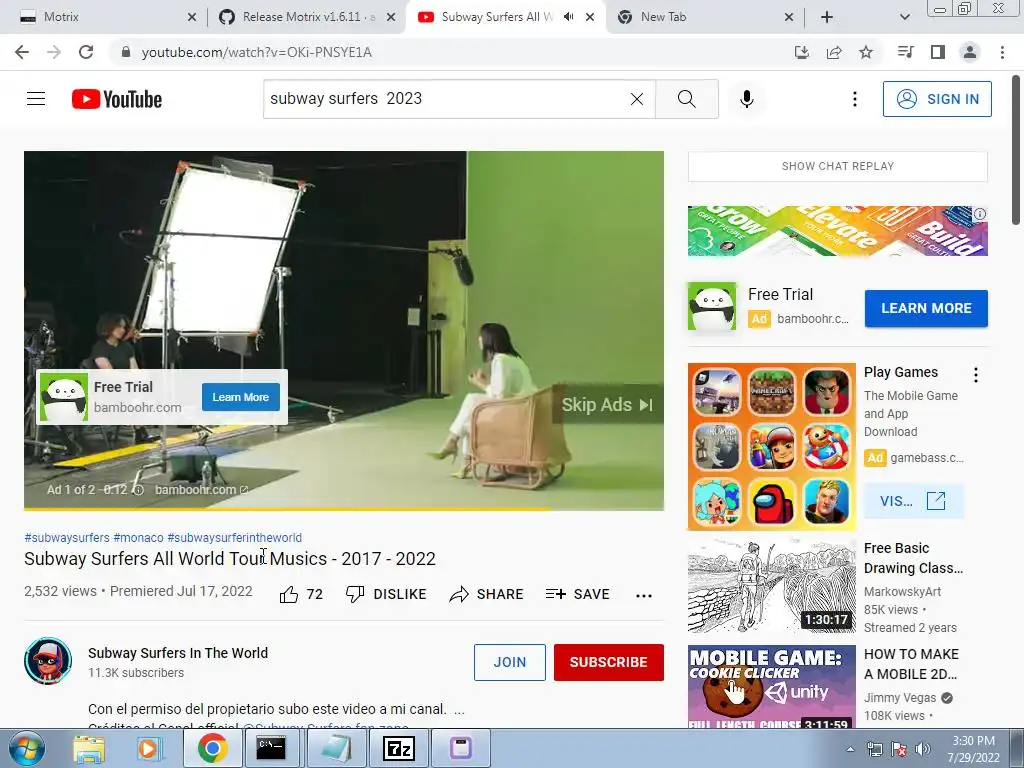
Task: Click the share page icon in address bar
Action: click(x=834, y=52)
